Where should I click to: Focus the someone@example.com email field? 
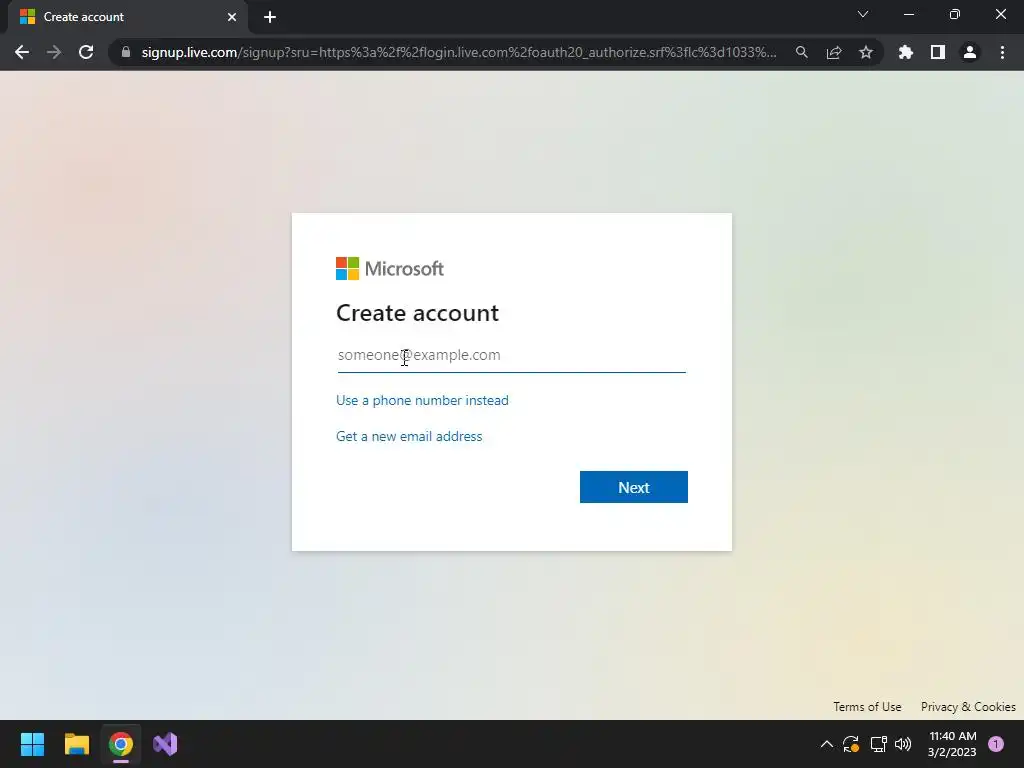(511, 355)
